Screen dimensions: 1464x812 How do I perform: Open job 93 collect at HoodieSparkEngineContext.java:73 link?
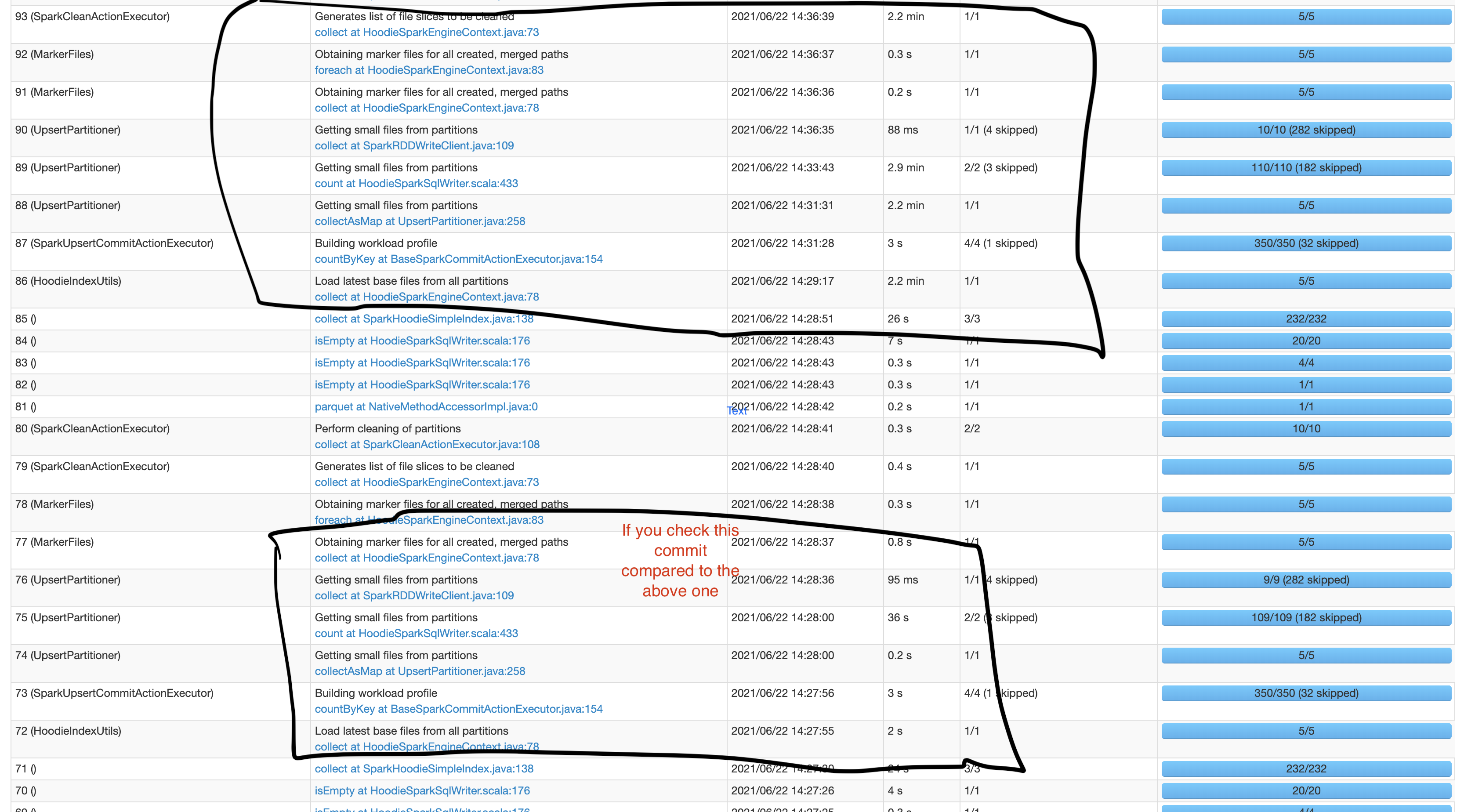(x=426, y=33)
